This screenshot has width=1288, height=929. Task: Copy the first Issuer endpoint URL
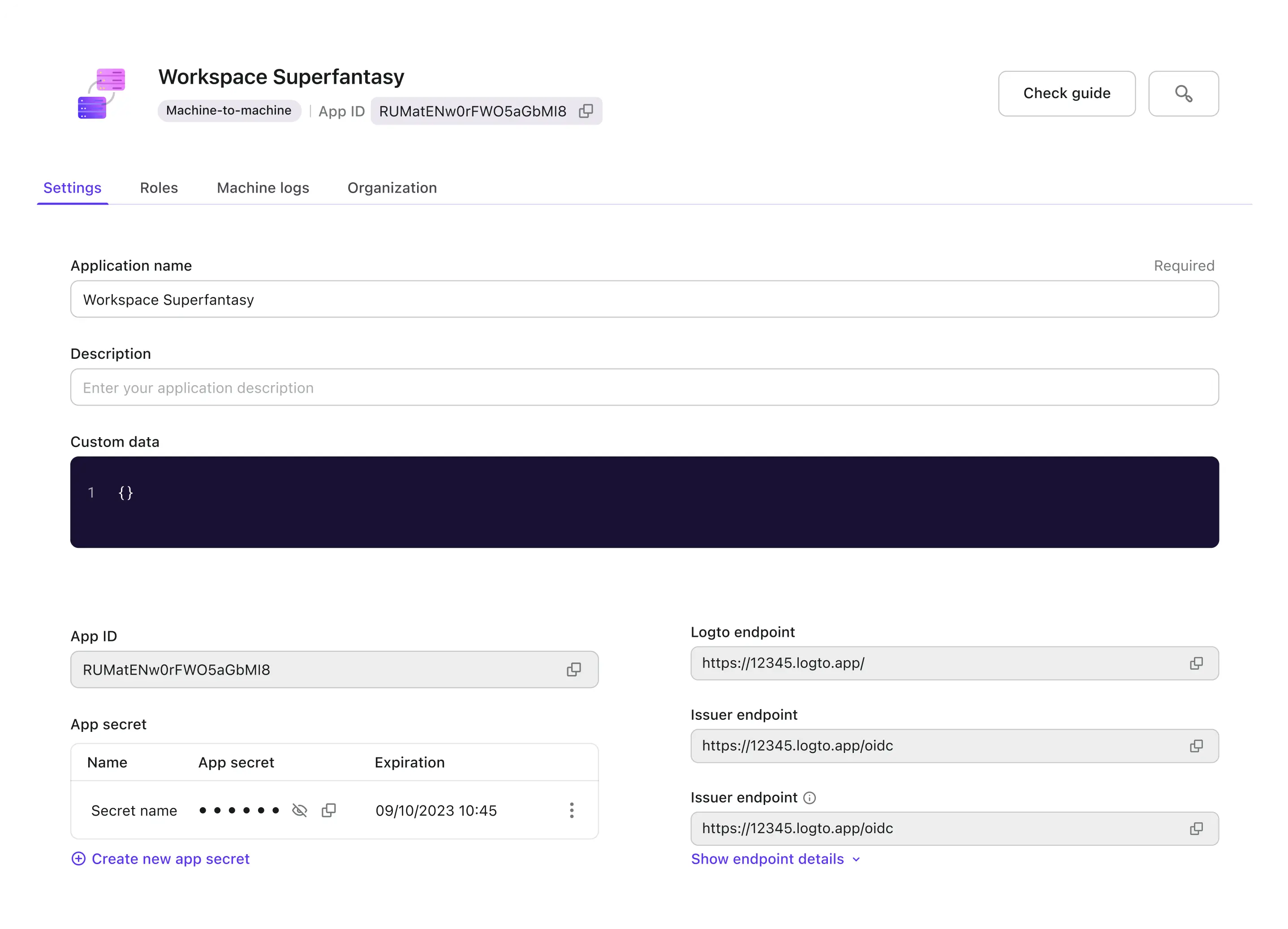point(1196,746)
